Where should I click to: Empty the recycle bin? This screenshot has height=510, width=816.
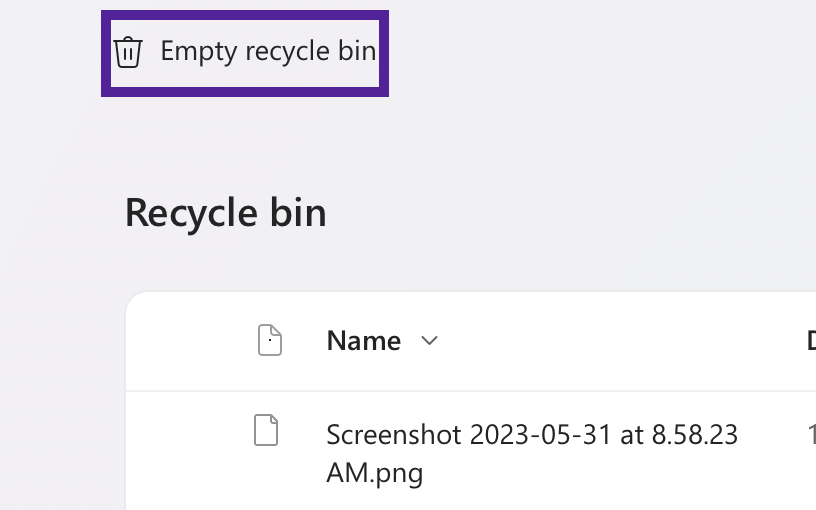(x=245, y=53)
